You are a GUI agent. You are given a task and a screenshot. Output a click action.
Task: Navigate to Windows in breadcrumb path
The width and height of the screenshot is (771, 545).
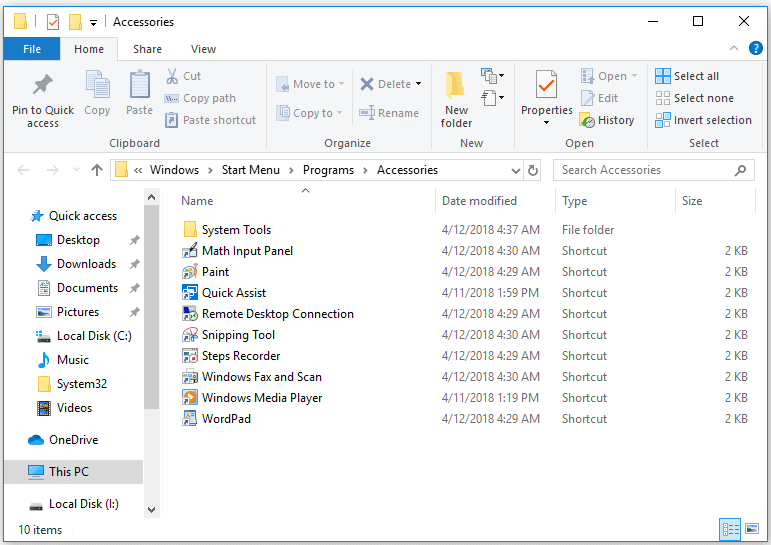pyautogui.click(x=175, y=170)
